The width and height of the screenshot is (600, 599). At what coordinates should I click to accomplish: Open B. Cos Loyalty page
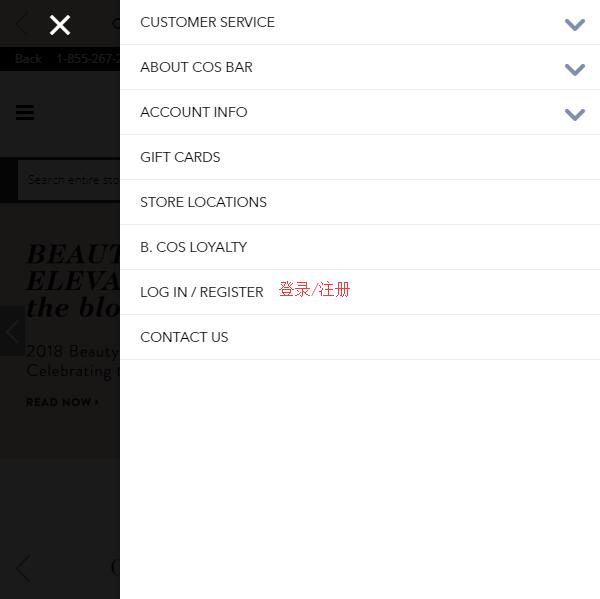click(360, 247)
